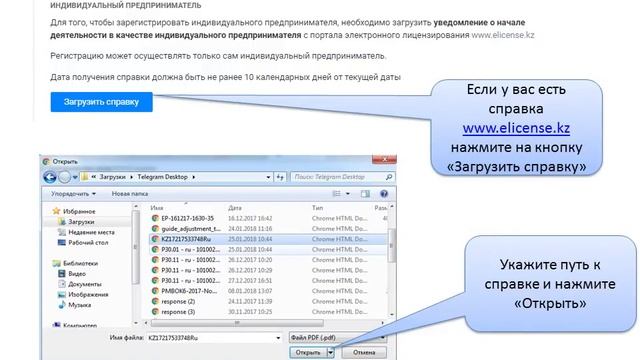Screen dimensions: 640x360
Task: Click Chrome icon of EP-161217-1630-35 file
Action: tap(155, 218)
